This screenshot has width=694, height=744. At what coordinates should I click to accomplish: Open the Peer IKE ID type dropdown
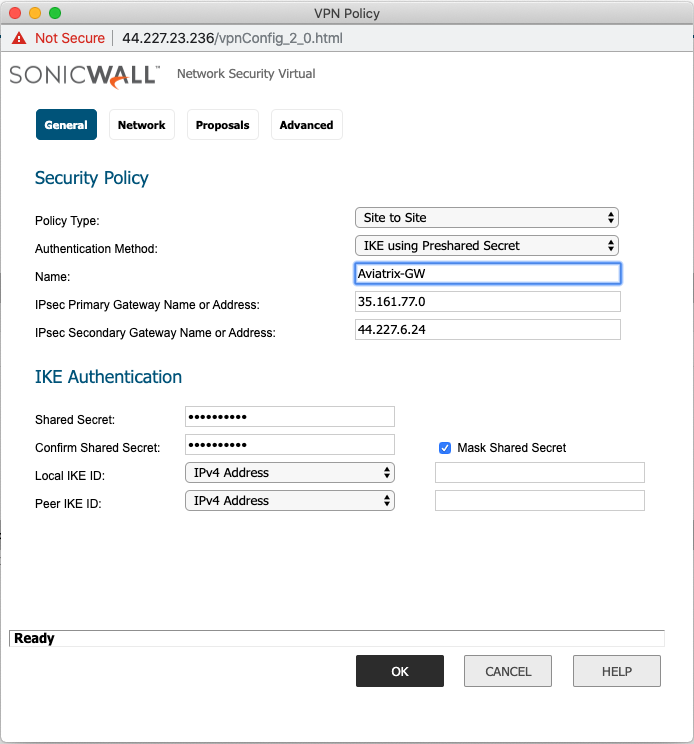(x=289, y=501)
